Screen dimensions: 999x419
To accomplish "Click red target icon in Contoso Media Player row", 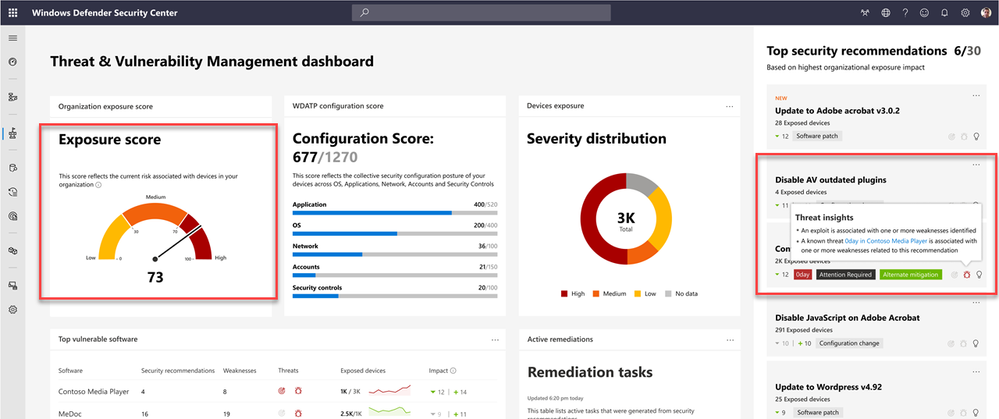I will [282, 391].
